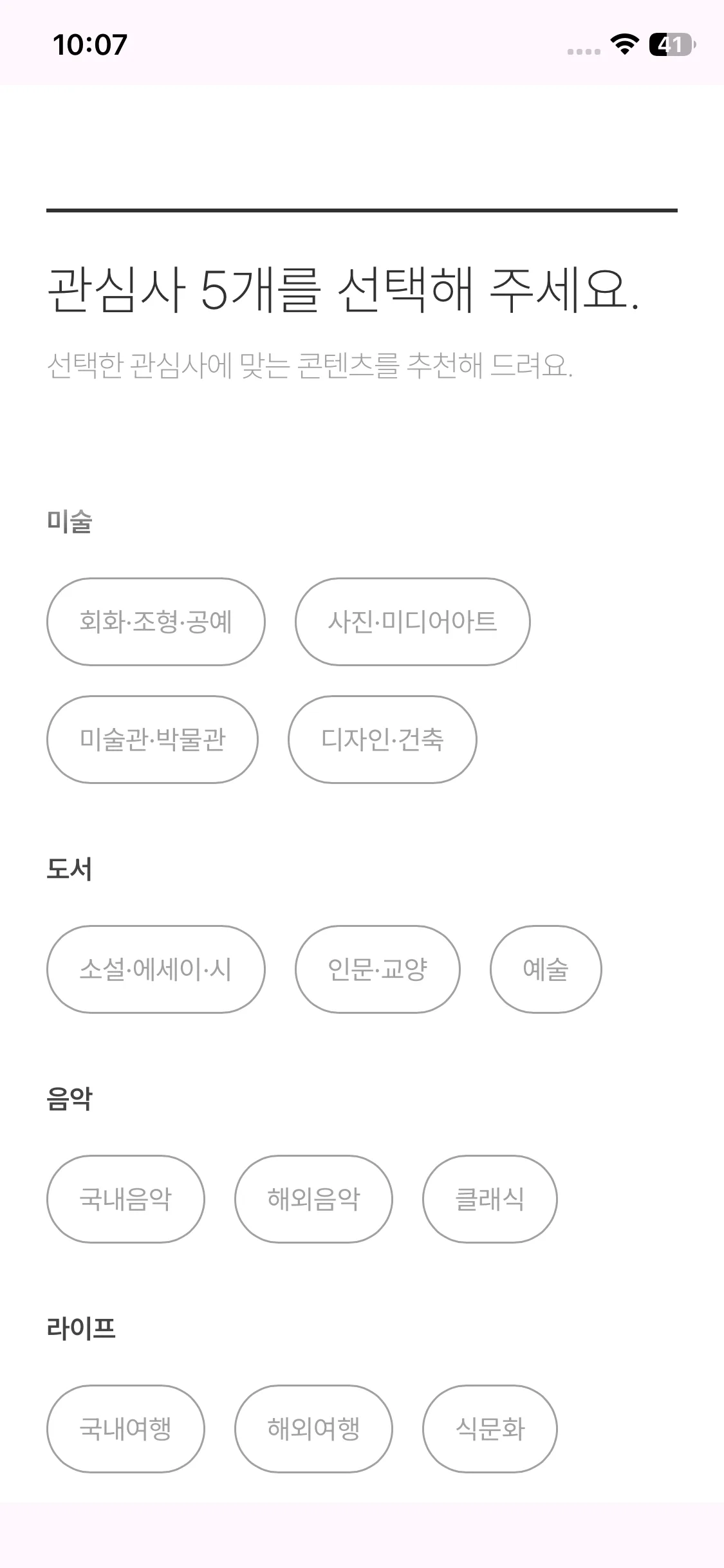The width and height of the screenshot is (724, 1568).
Task: Toggle the 인문·교양 chip
Action: (378, 969)
